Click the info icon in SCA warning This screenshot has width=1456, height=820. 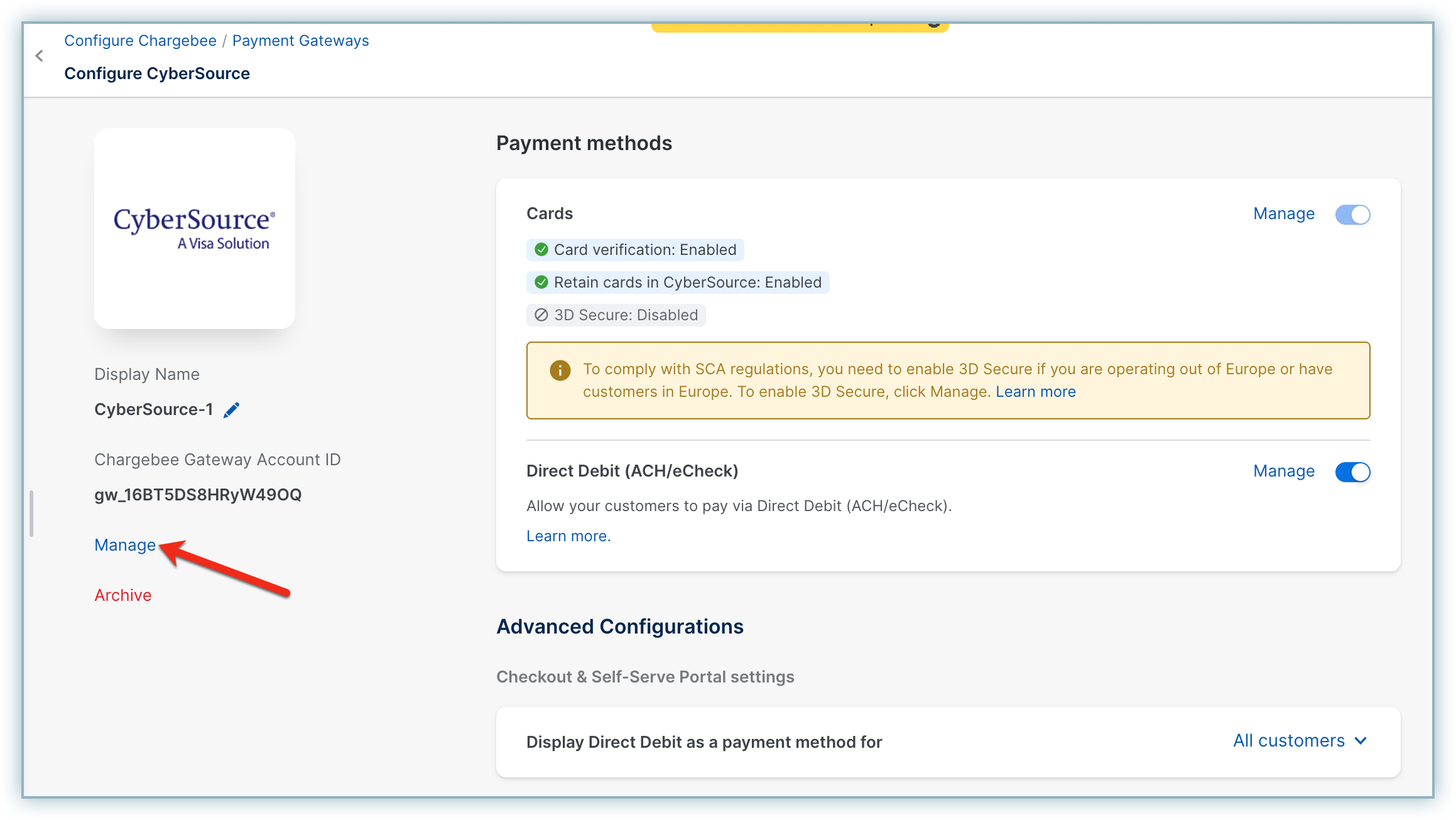560,370
